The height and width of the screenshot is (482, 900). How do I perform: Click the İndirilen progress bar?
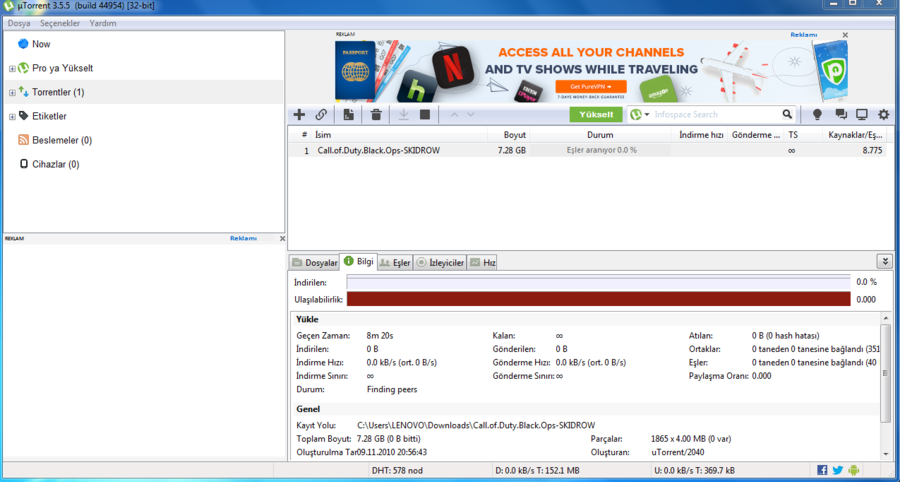599,282
